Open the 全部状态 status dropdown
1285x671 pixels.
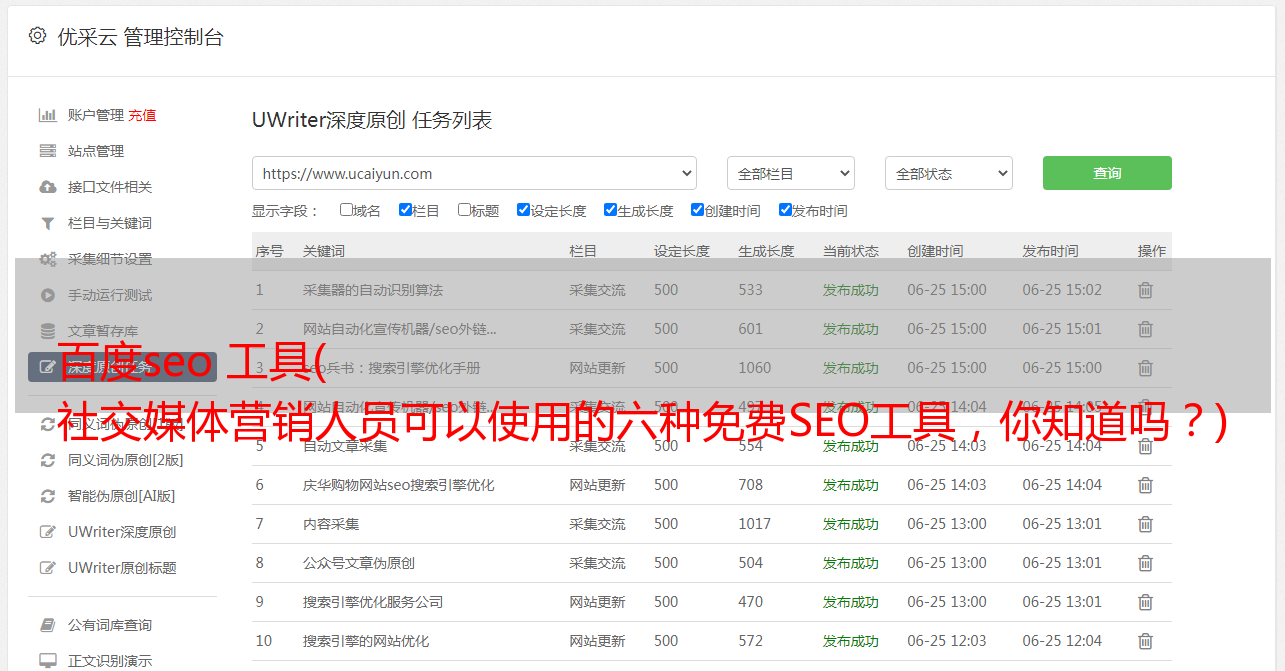pos(948,173)
